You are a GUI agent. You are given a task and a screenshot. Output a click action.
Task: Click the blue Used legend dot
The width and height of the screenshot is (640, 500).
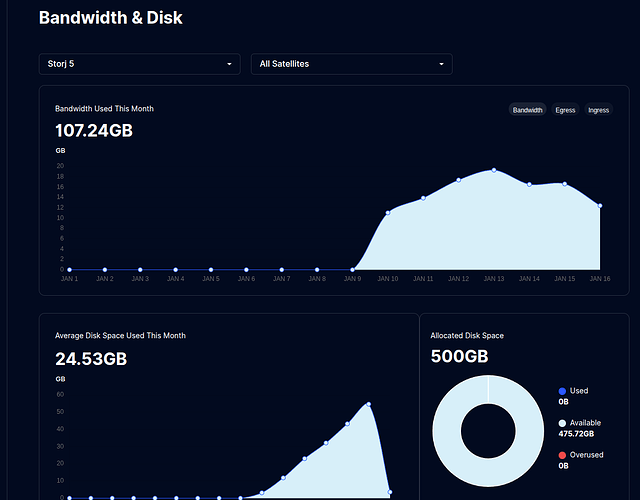coord(562,391)
